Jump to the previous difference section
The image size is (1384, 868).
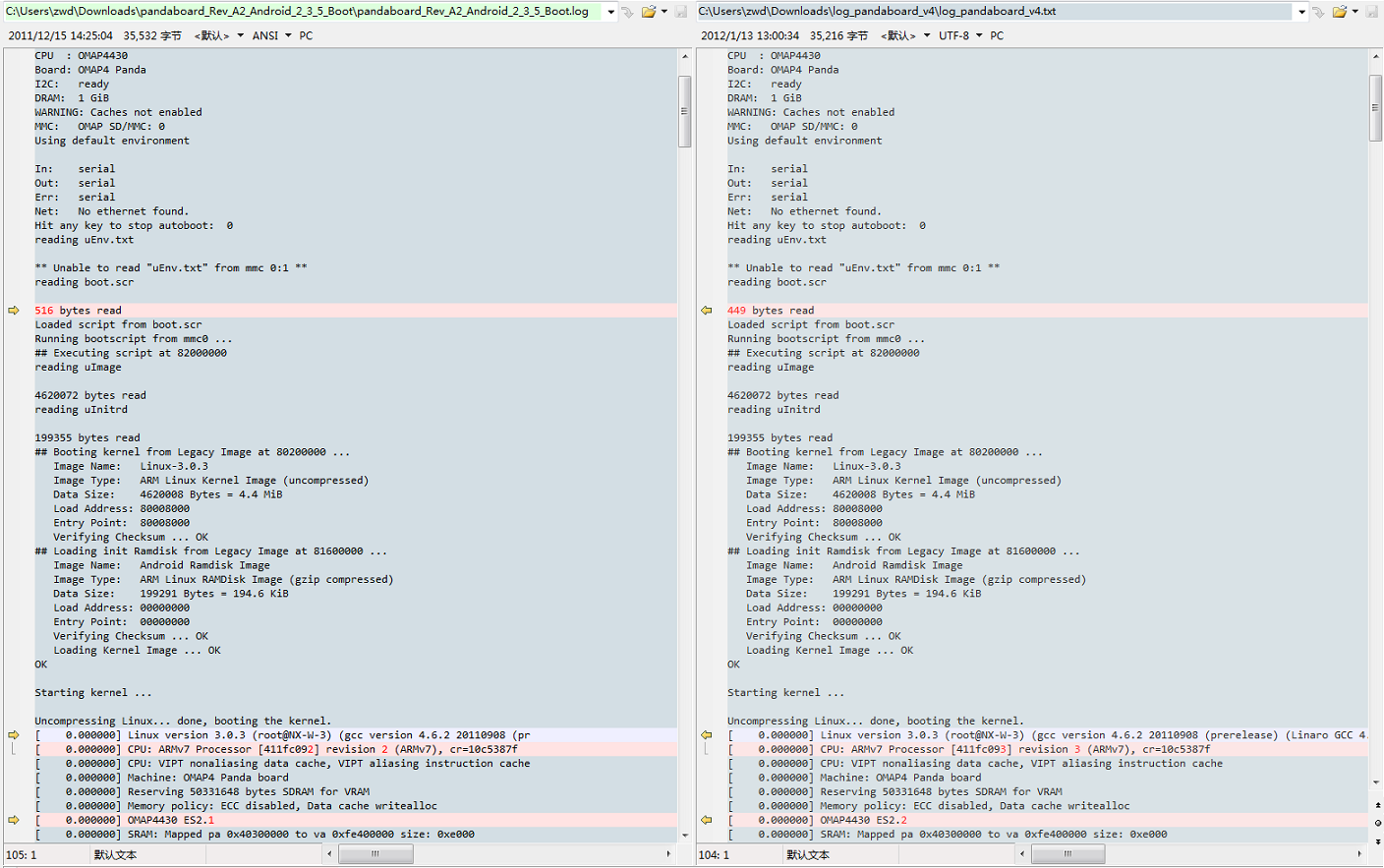tap(1377, 804)
